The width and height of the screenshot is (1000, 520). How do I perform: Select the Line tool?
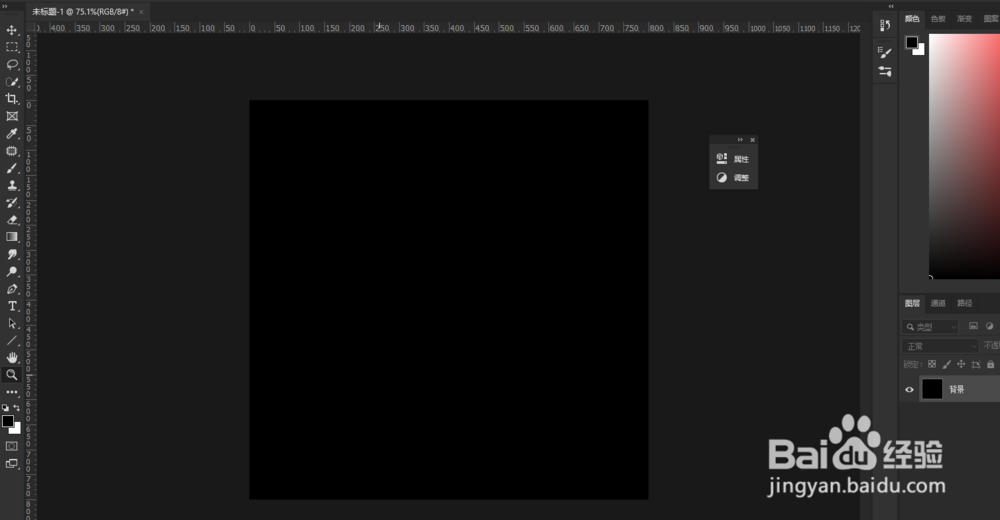pyautogui.click(x=11, y=341)
